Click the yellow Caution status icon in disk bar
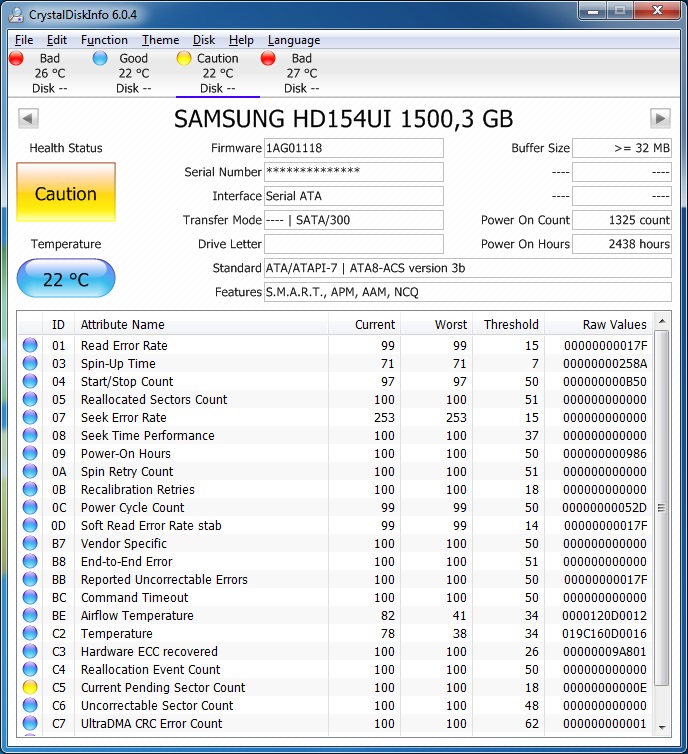This screenshot has height=754, width=688. coord(184,58)
